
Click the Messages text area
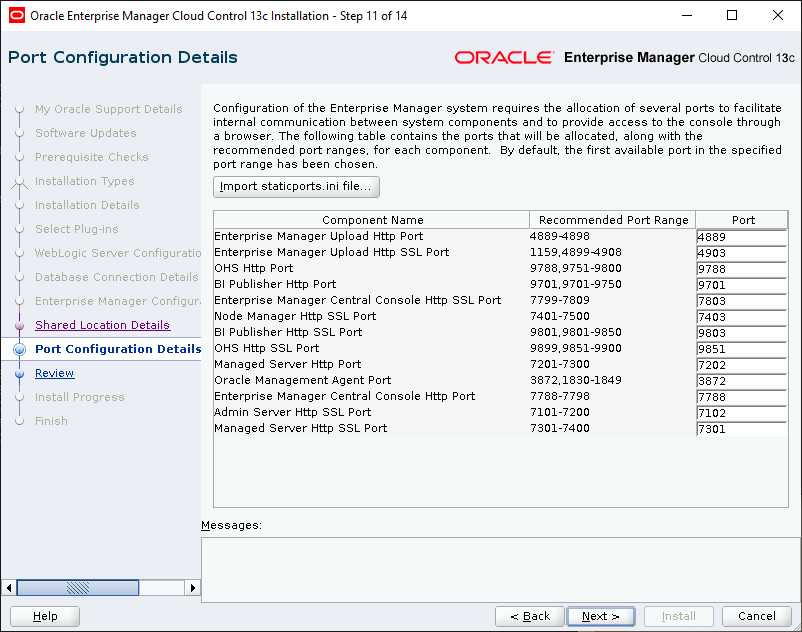tap(501, 570)
